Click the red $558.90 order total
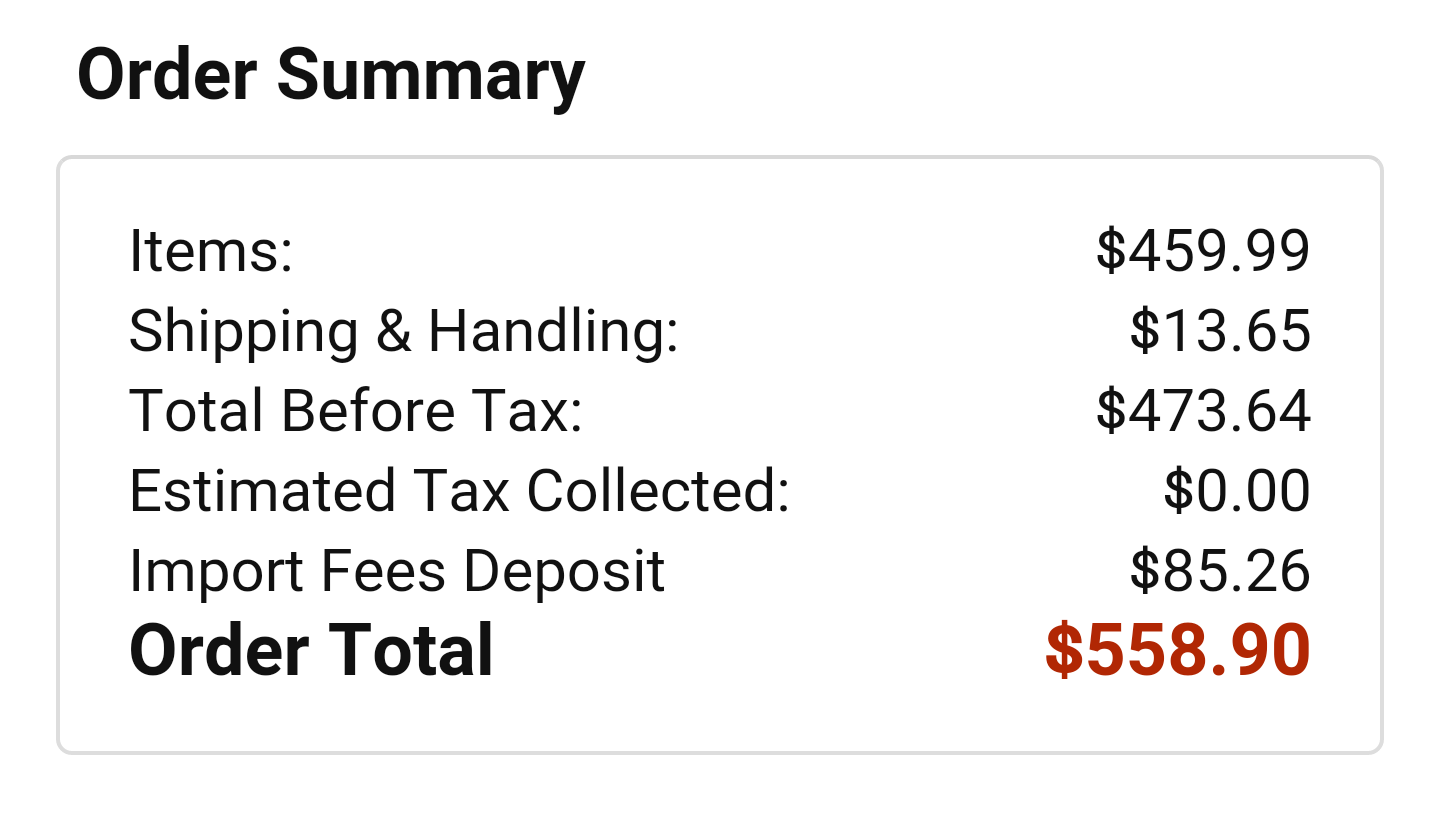This screenshot has width=1440, height=817. pos(1177,650)
